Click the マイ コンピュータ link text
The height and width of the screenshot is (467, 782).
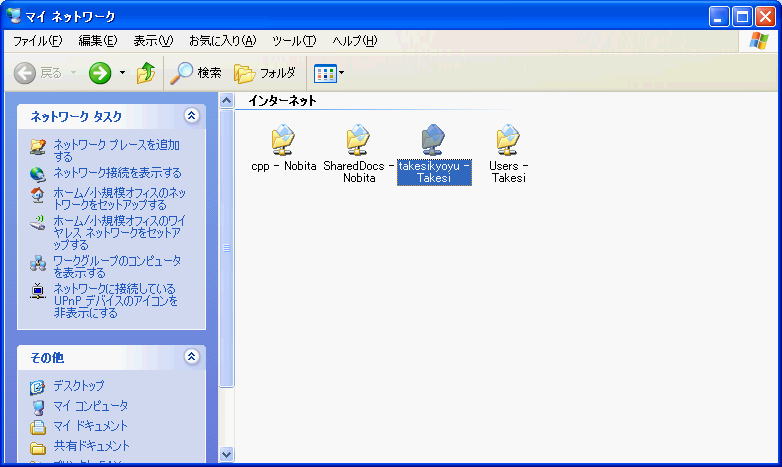(x=91, y=406)
